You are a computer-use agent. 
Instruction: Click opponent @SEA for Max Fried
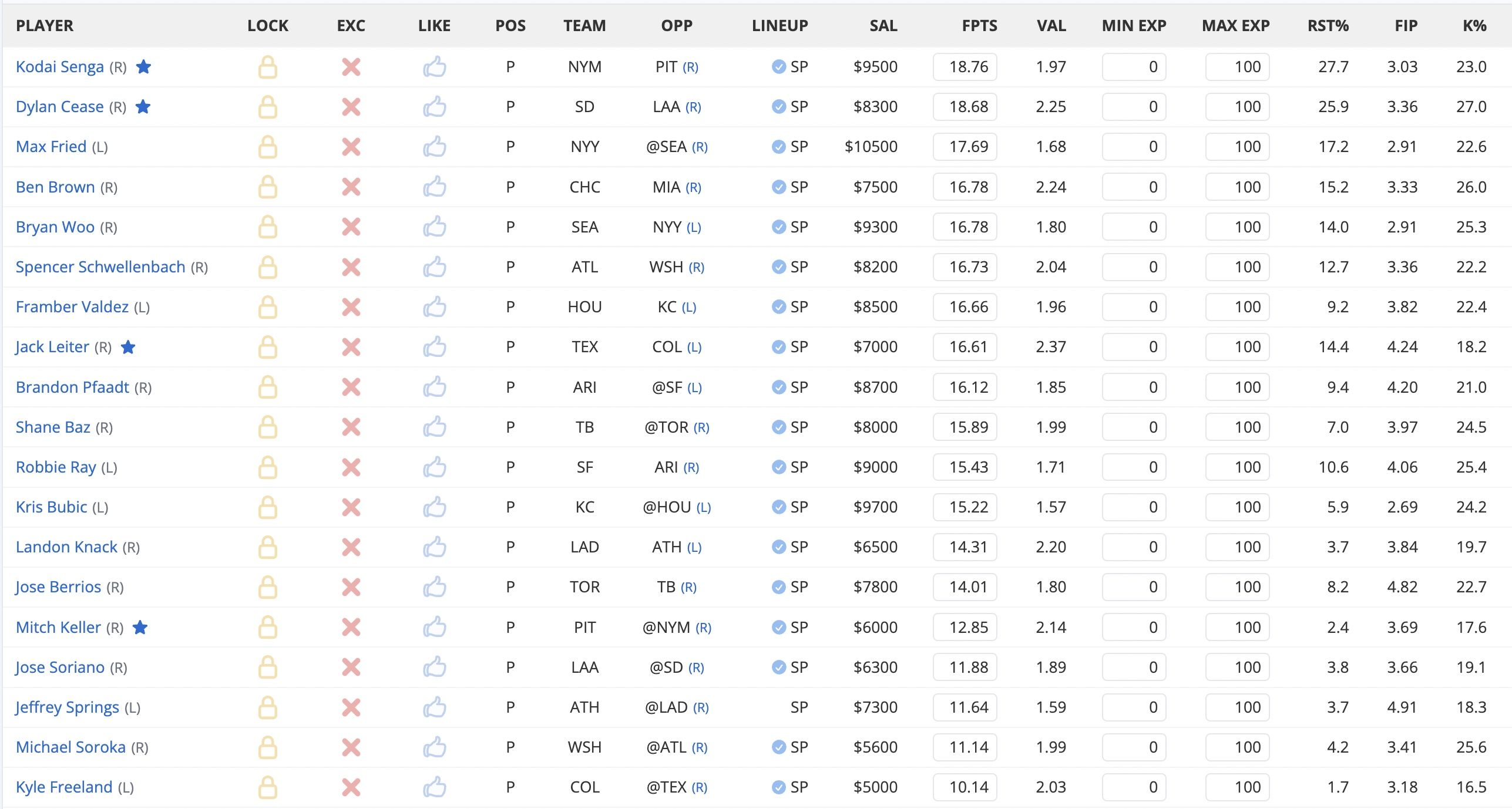point(666,147)
